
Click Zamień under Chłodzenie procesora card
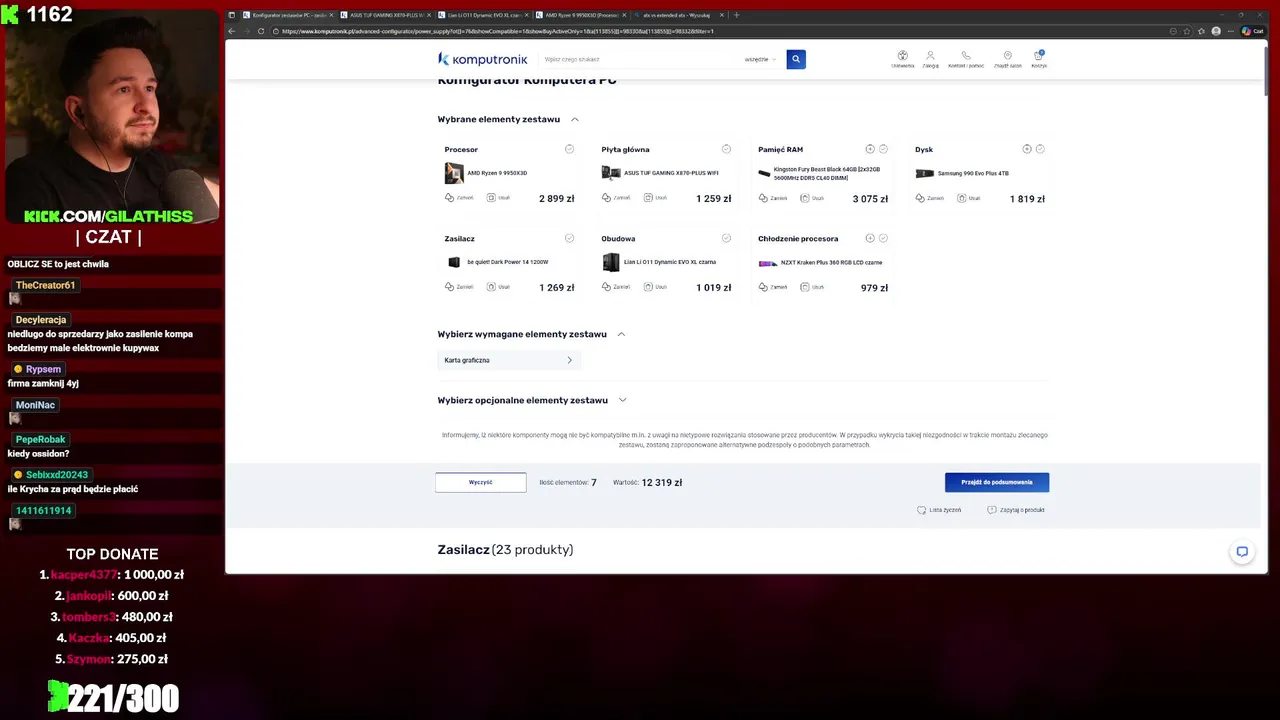pyautogui.click(x=774, y=287)
